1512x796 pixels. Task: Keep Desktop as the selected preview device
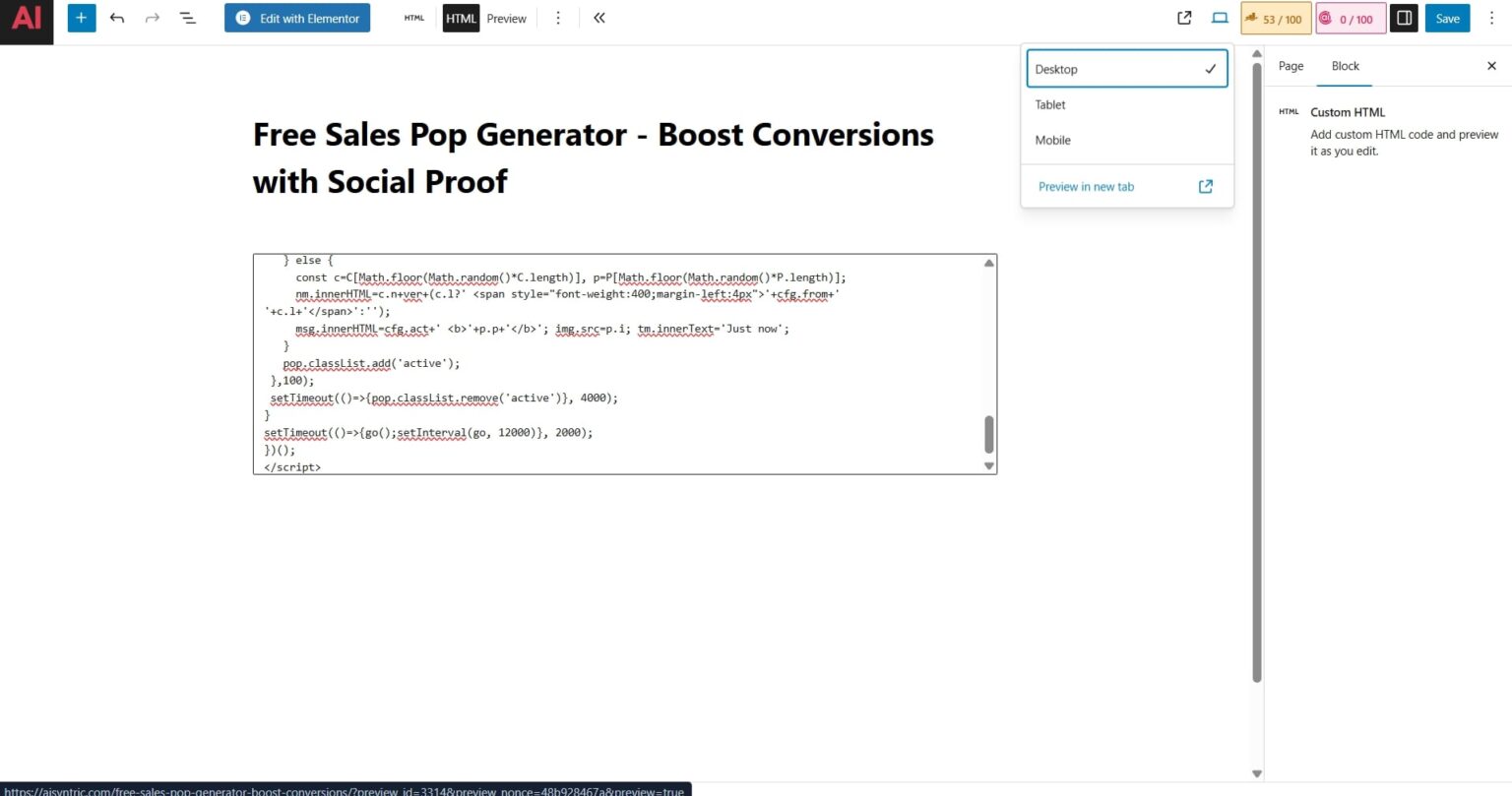(x=1056, y=69)
